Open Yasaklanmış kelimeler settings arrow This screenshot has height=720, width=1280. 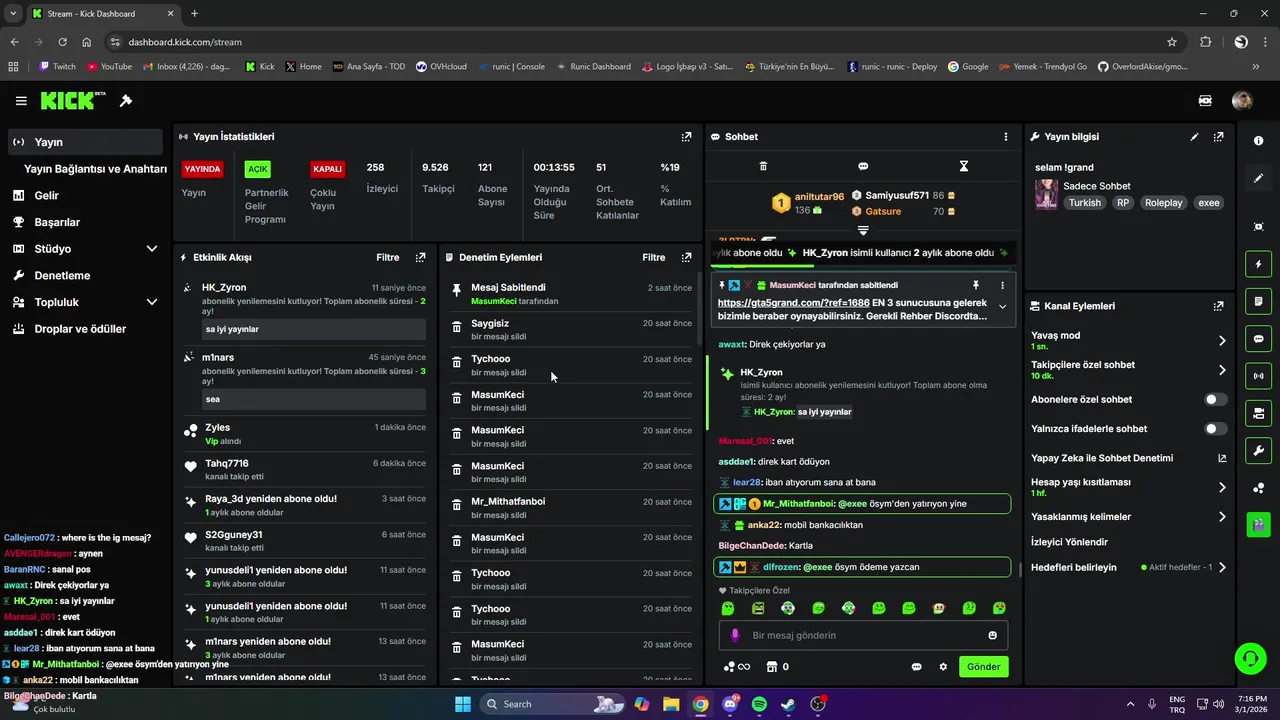(x=1222, y=517)
